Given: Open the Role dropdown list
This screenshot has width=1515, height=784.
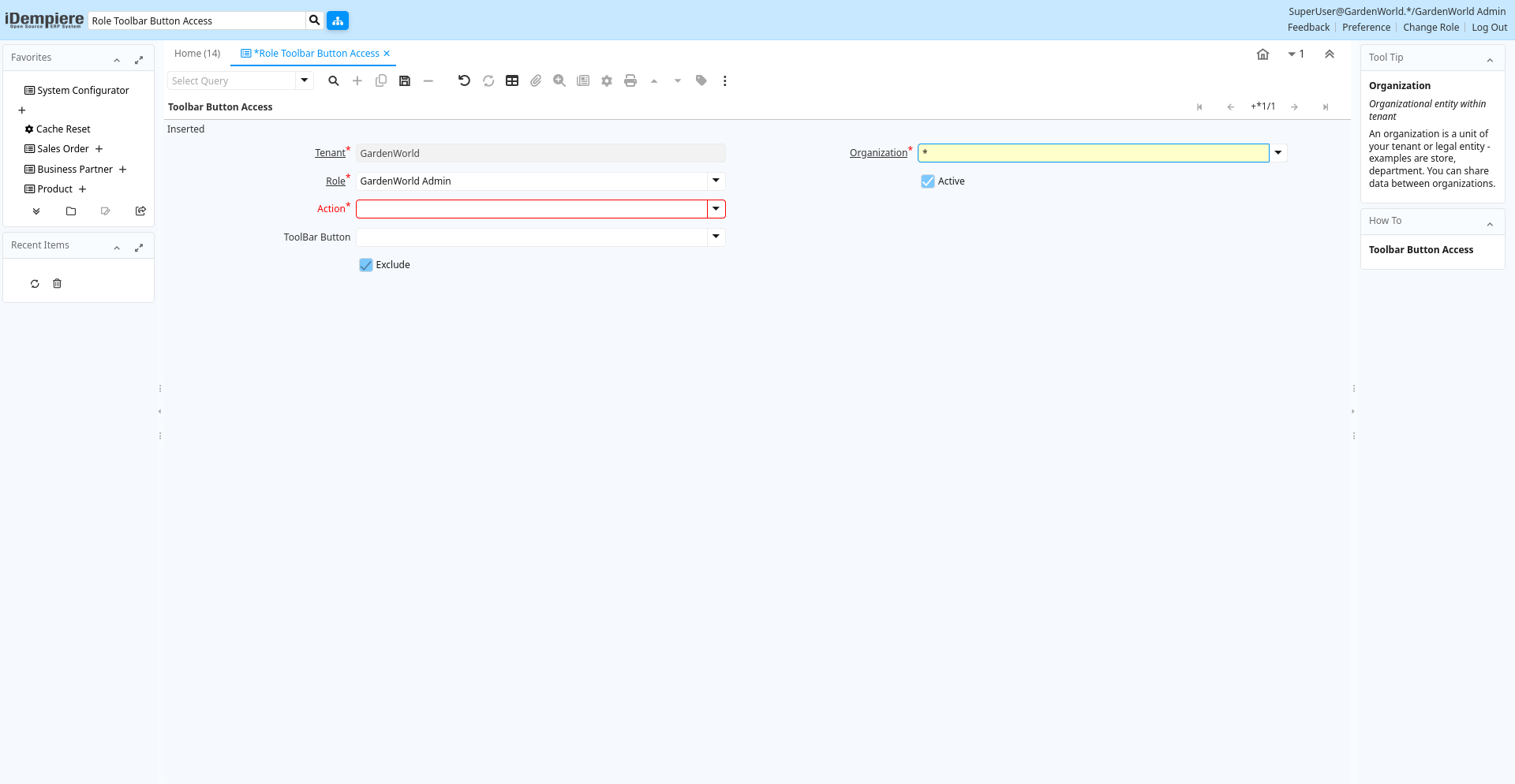Looking at the screenshot, I should [x=716, y=181].
